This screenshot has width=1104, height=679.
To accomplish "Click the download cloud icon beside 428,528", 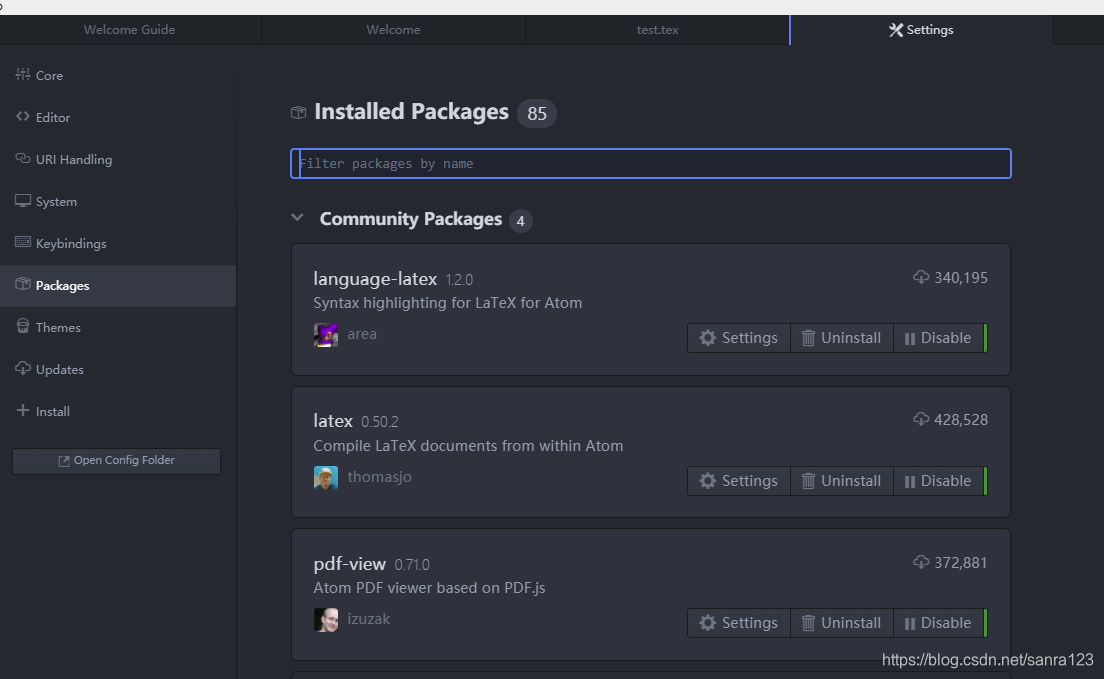I will point(921,419).
